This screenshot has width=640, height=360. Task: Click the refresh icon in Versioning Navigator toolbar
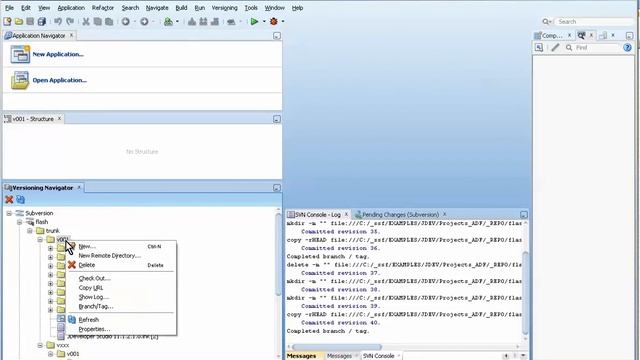(x=20, y=200)
